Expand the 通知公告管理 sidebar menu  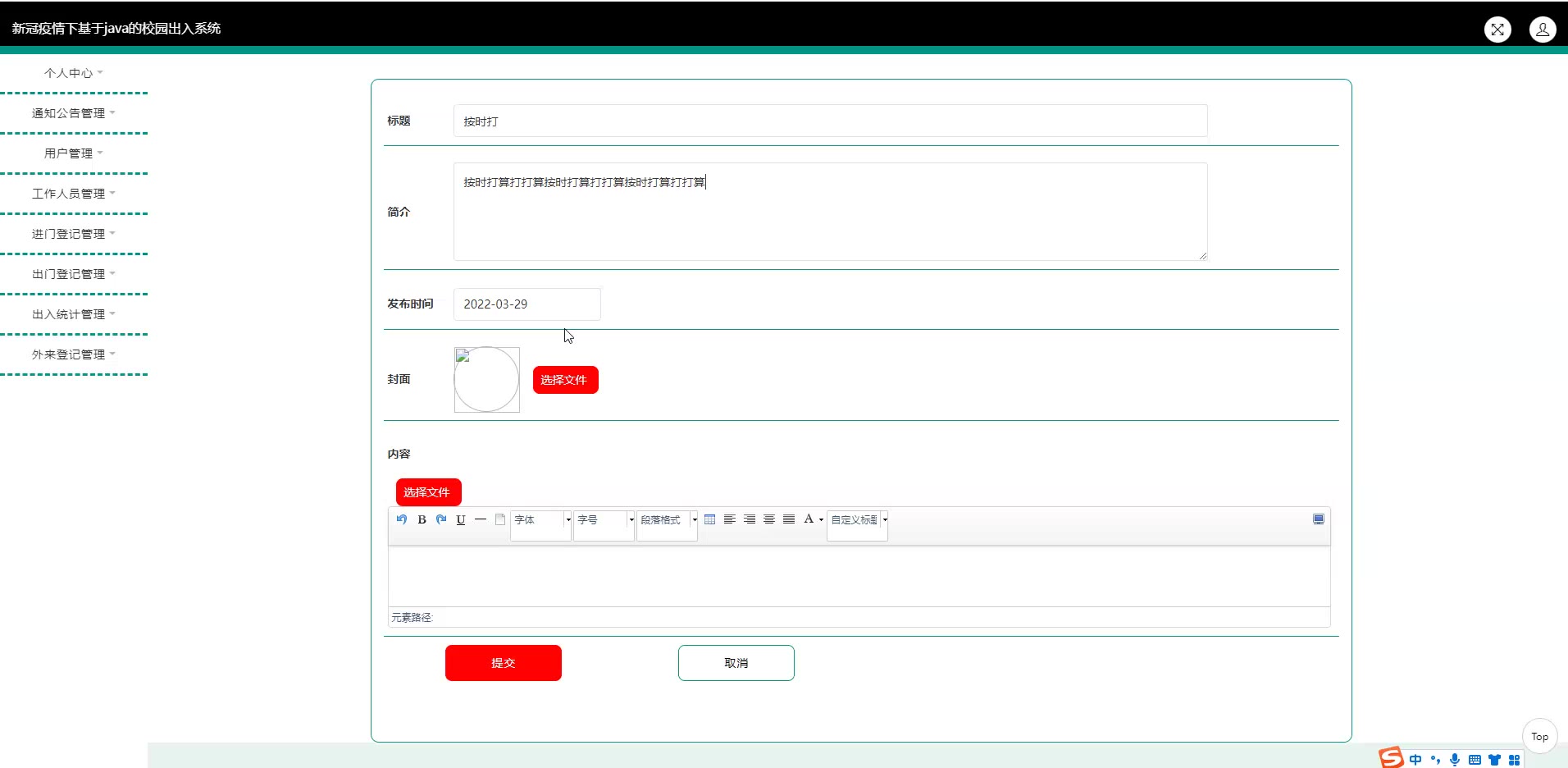coord(74,113)
